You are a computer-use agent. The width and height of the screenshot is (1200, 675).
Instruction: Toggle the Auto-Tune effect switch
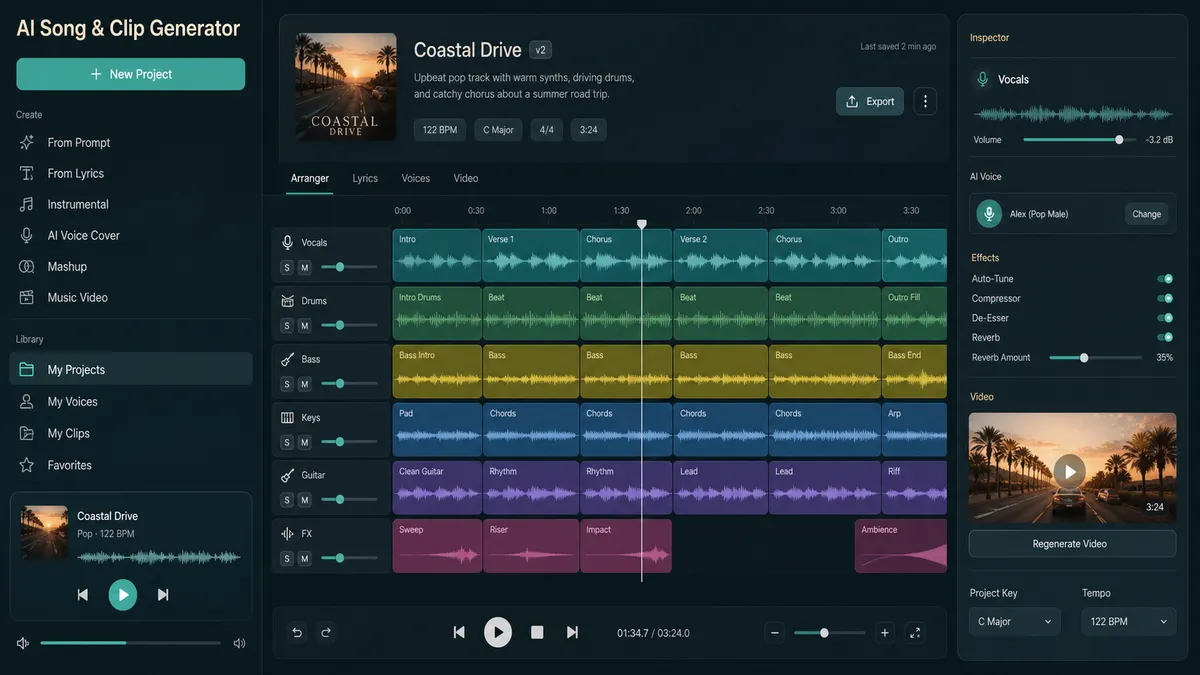coord(1165,279)
